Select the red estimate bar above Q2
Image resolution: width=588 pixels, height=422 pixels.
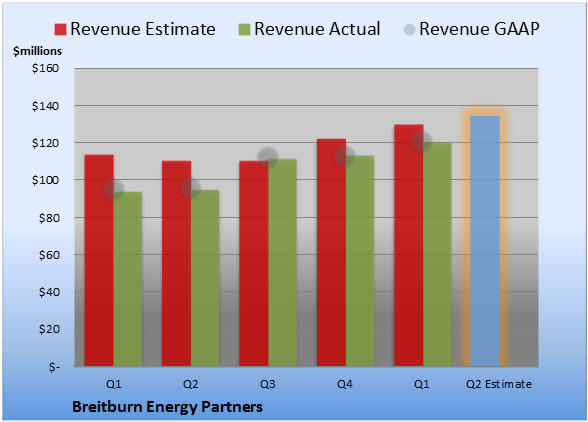tap(176, 263)
